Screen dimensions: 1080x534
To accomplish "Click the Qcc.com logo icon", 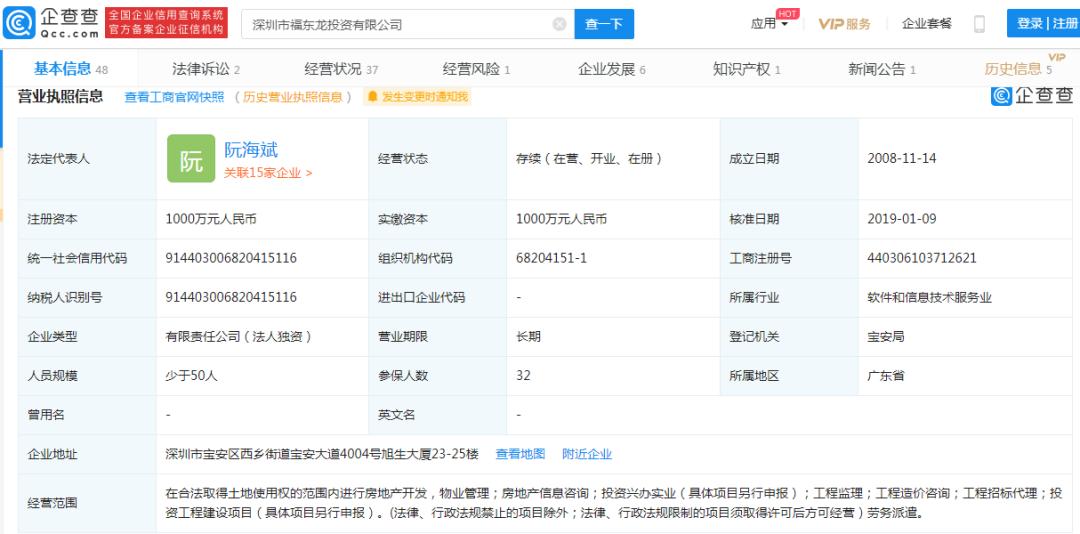I will point(19,23).
